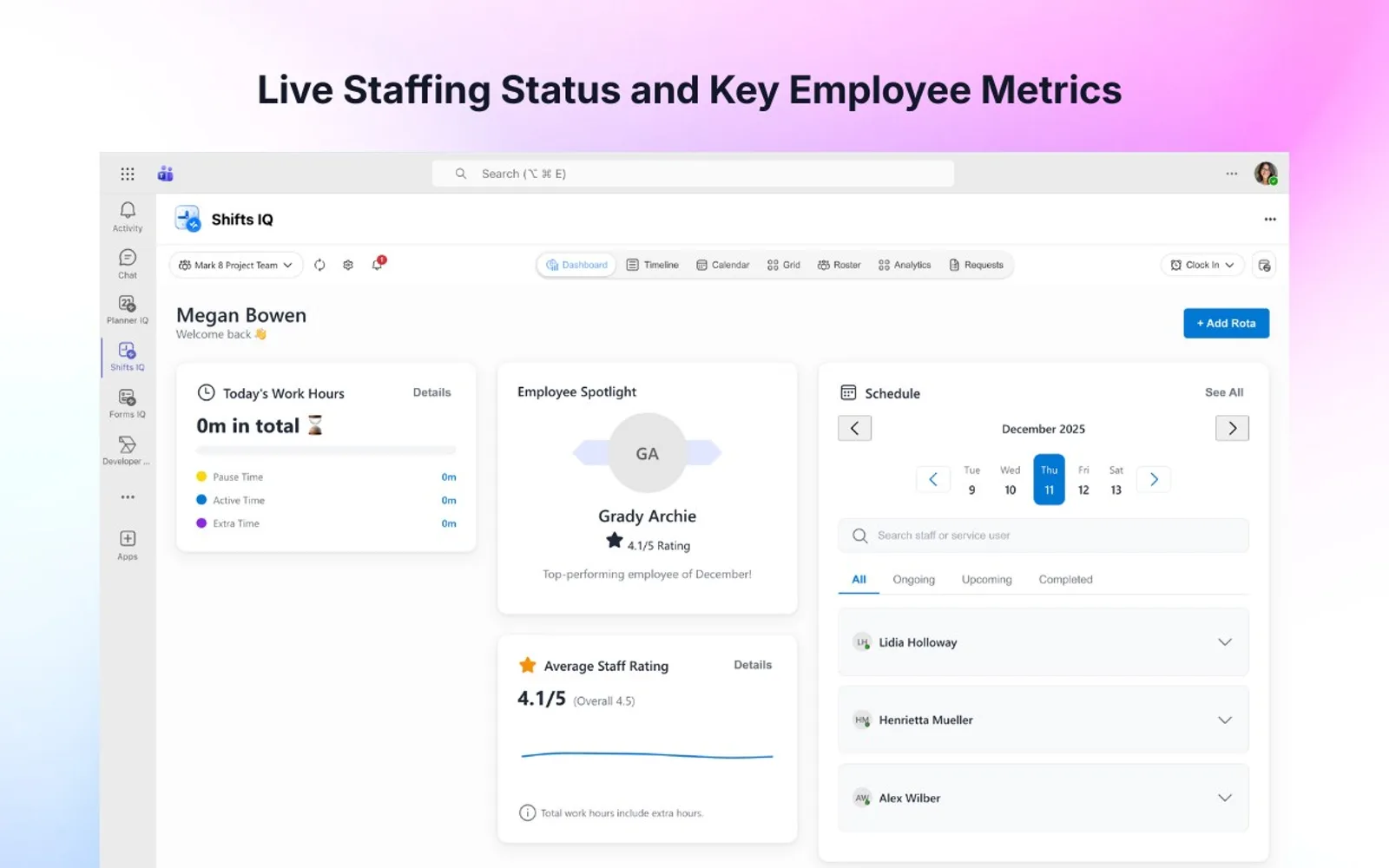Open Activity in the sidebar

pyautogui.click(x=128, y=217)
